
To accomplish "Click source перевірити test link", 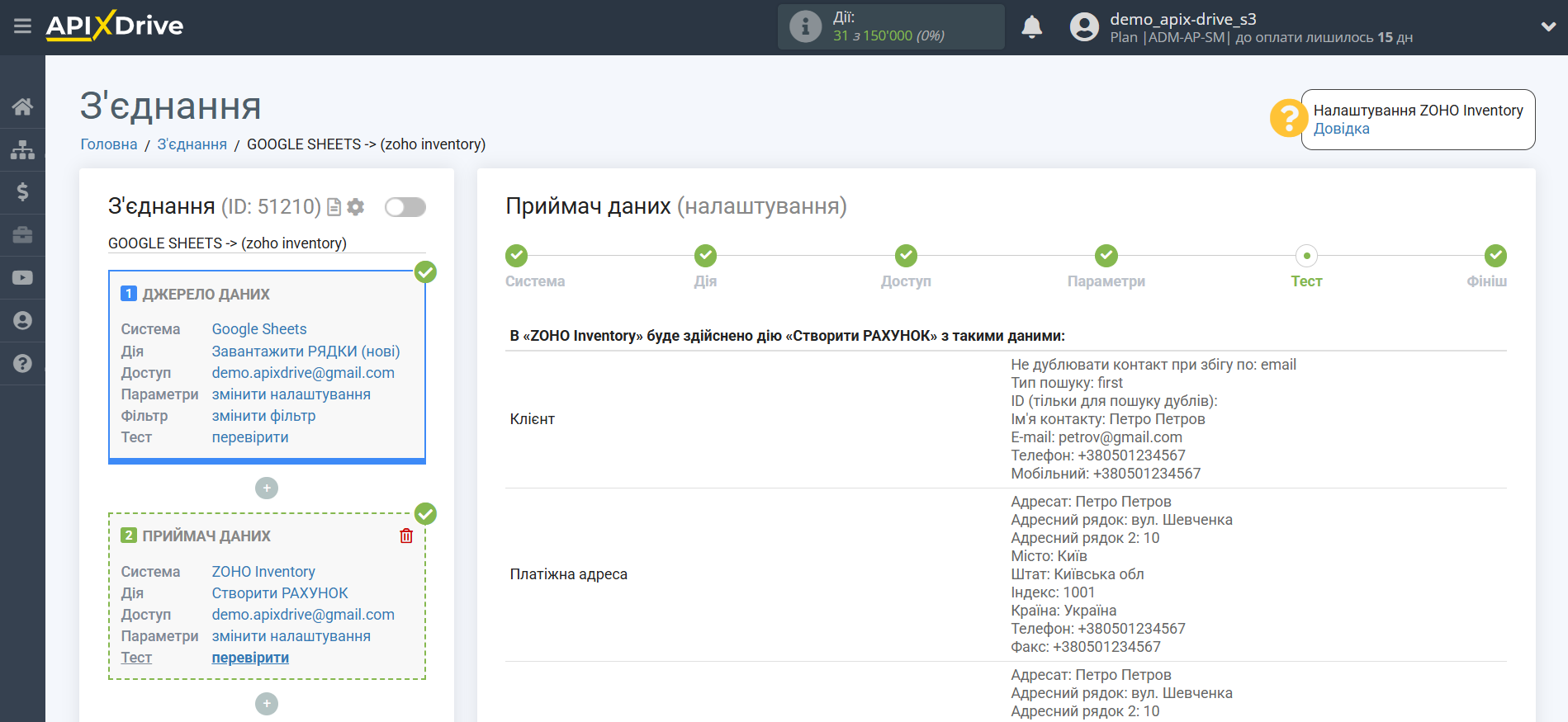I will point(250,437).
